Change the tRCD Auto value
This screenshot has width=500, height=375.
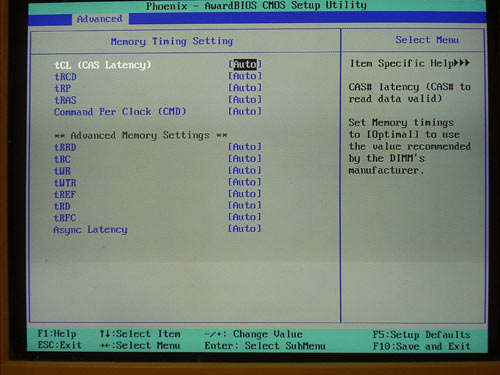245,76
